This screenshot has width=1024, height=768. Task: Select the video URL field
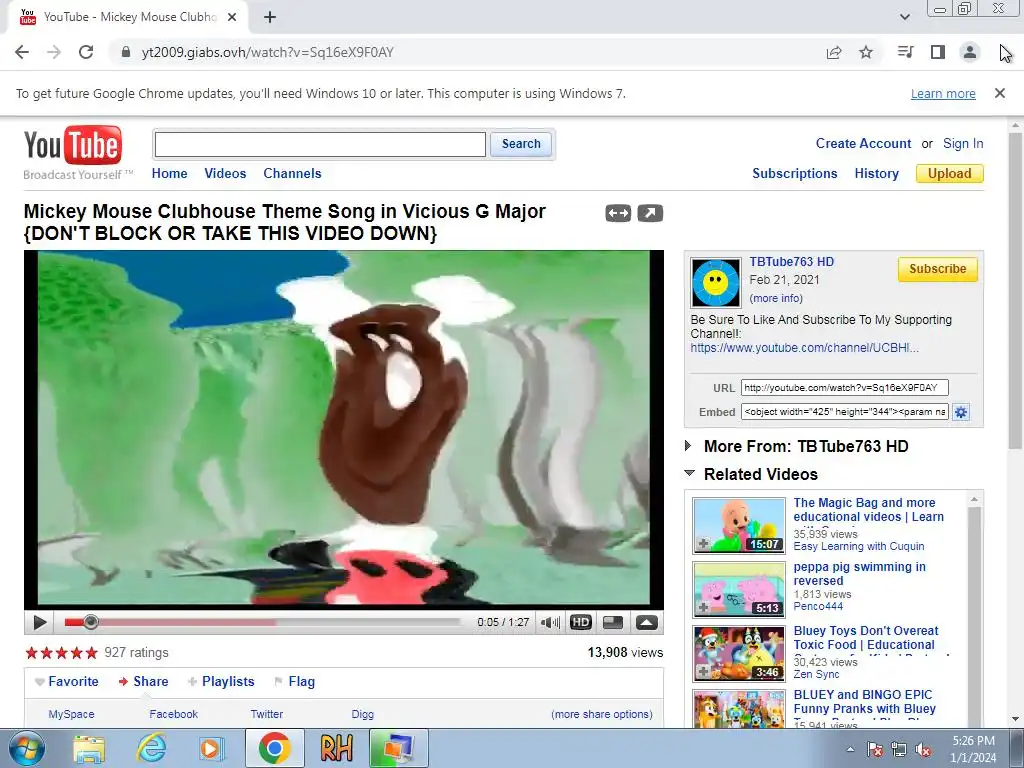pos(844,387)
